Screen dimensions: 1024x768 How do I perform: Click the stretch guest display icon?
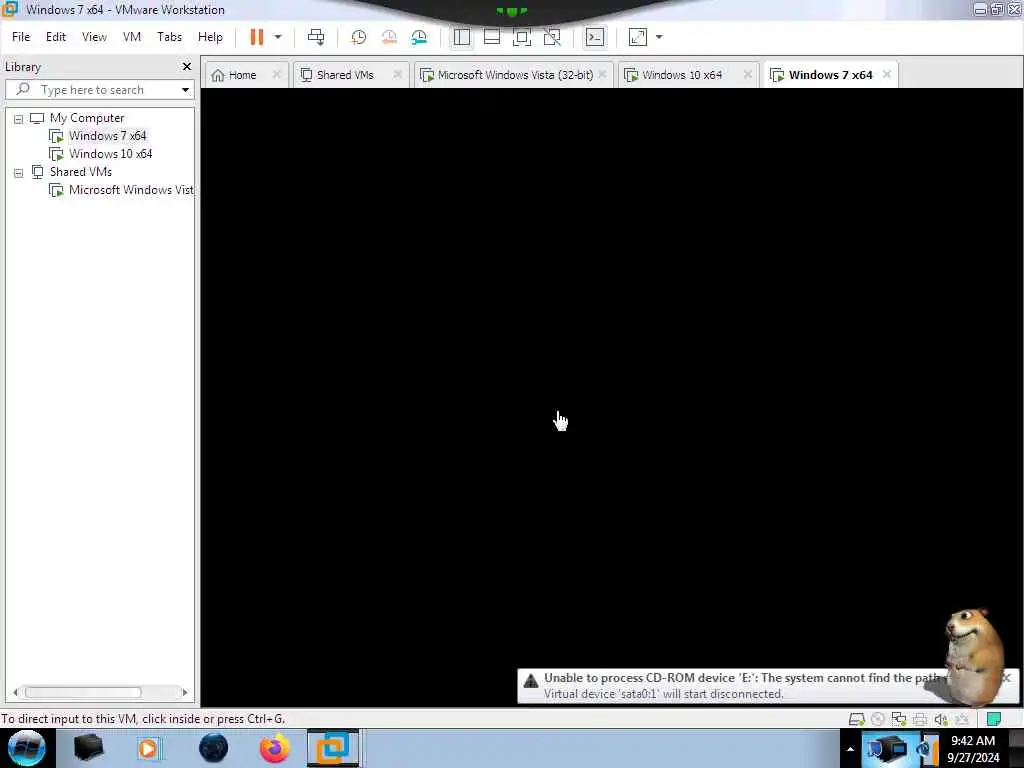click(x=637, y=37)
